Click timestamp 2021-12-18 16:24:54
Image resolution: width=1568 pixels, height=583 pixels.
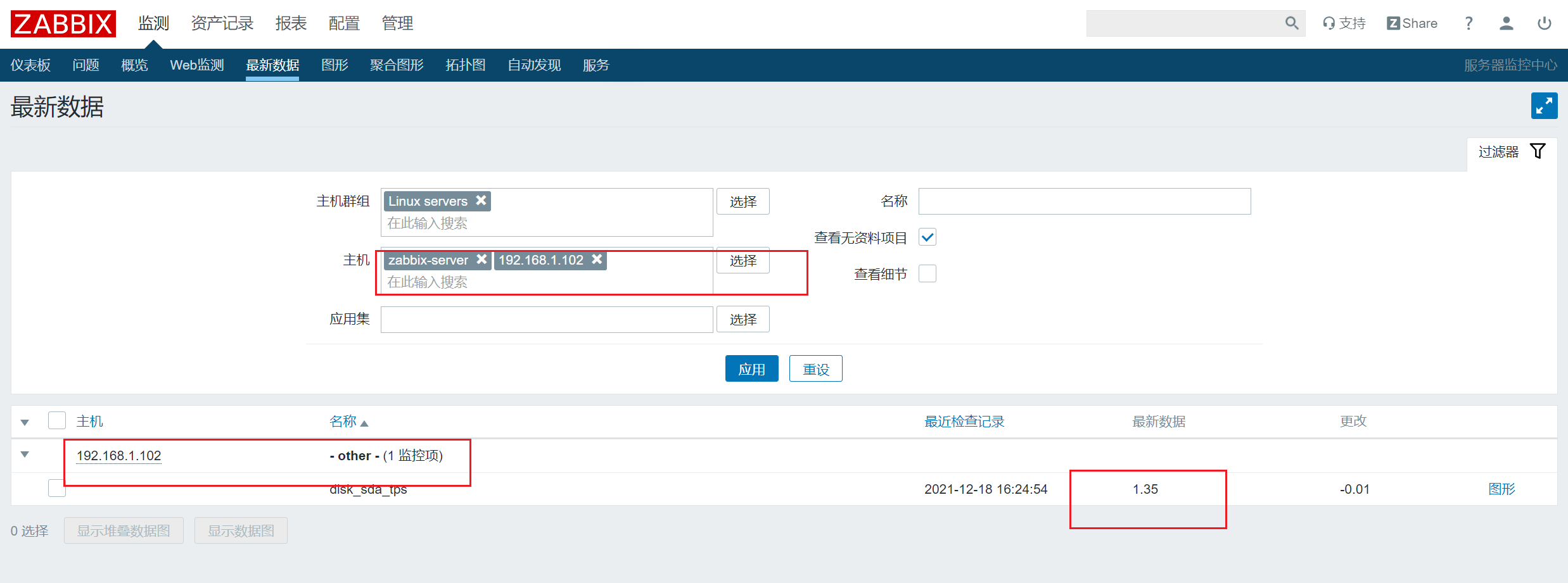(986, 489)
